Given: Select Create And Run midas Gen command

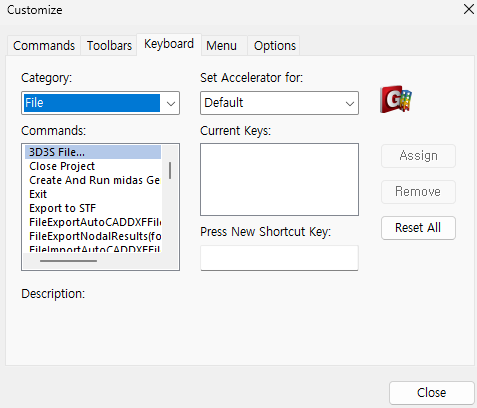Looking at the screenshot, I should (93, 180).
